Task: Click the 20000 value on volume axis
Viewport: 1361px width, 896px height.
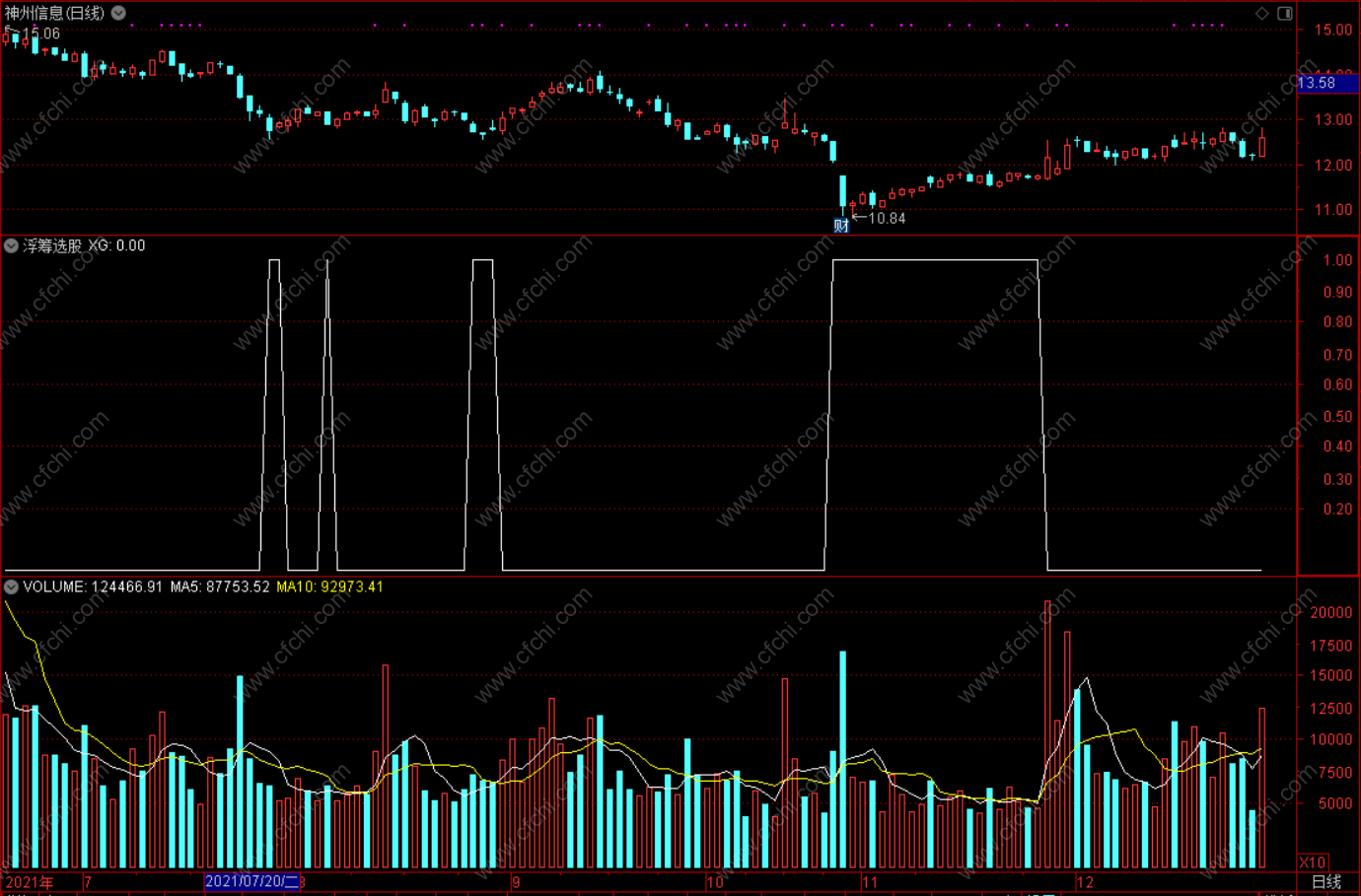Action: coord(1331,612)
